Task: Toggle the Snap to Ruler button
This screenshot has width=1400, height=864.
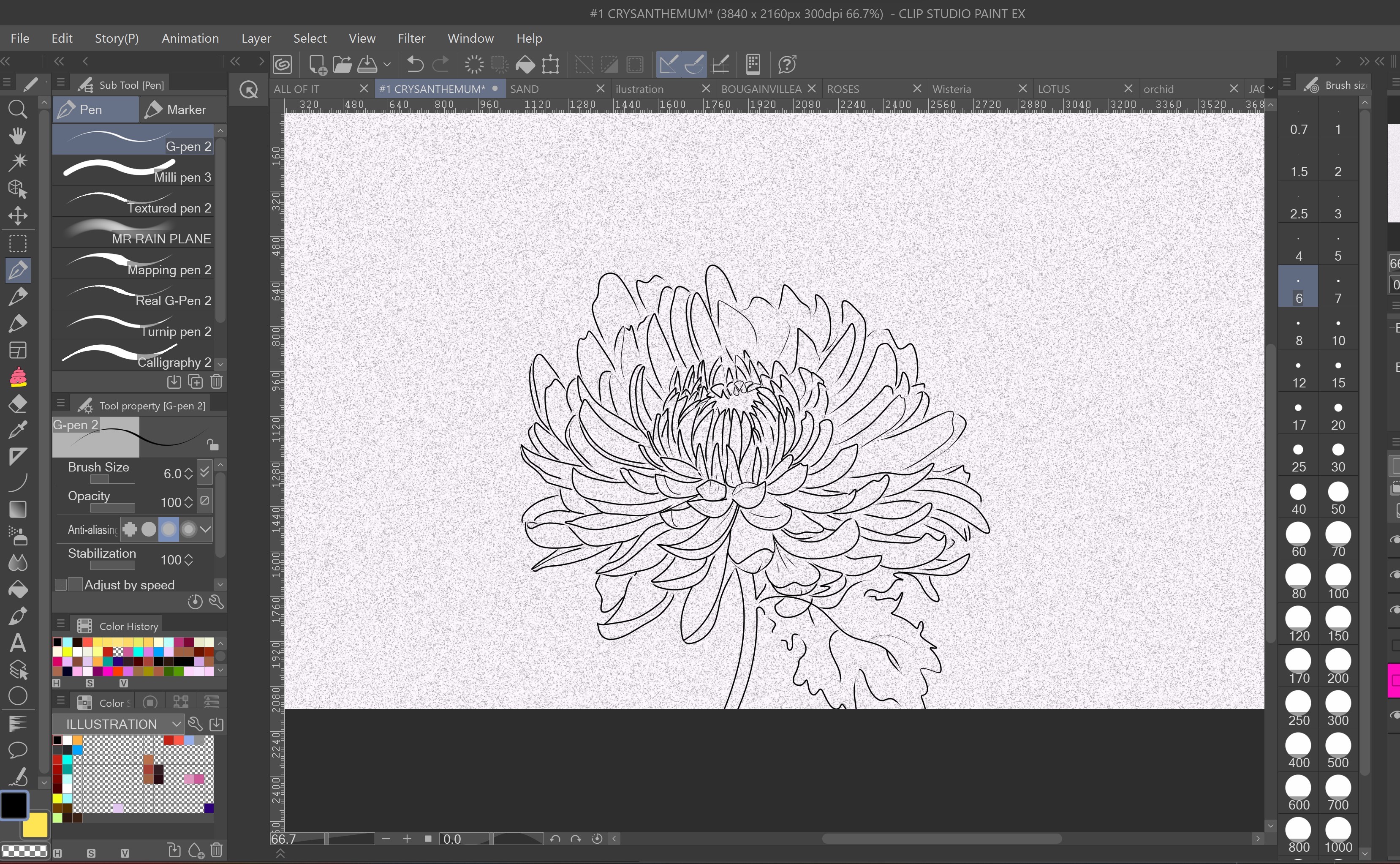Action: tap(668, 65)
